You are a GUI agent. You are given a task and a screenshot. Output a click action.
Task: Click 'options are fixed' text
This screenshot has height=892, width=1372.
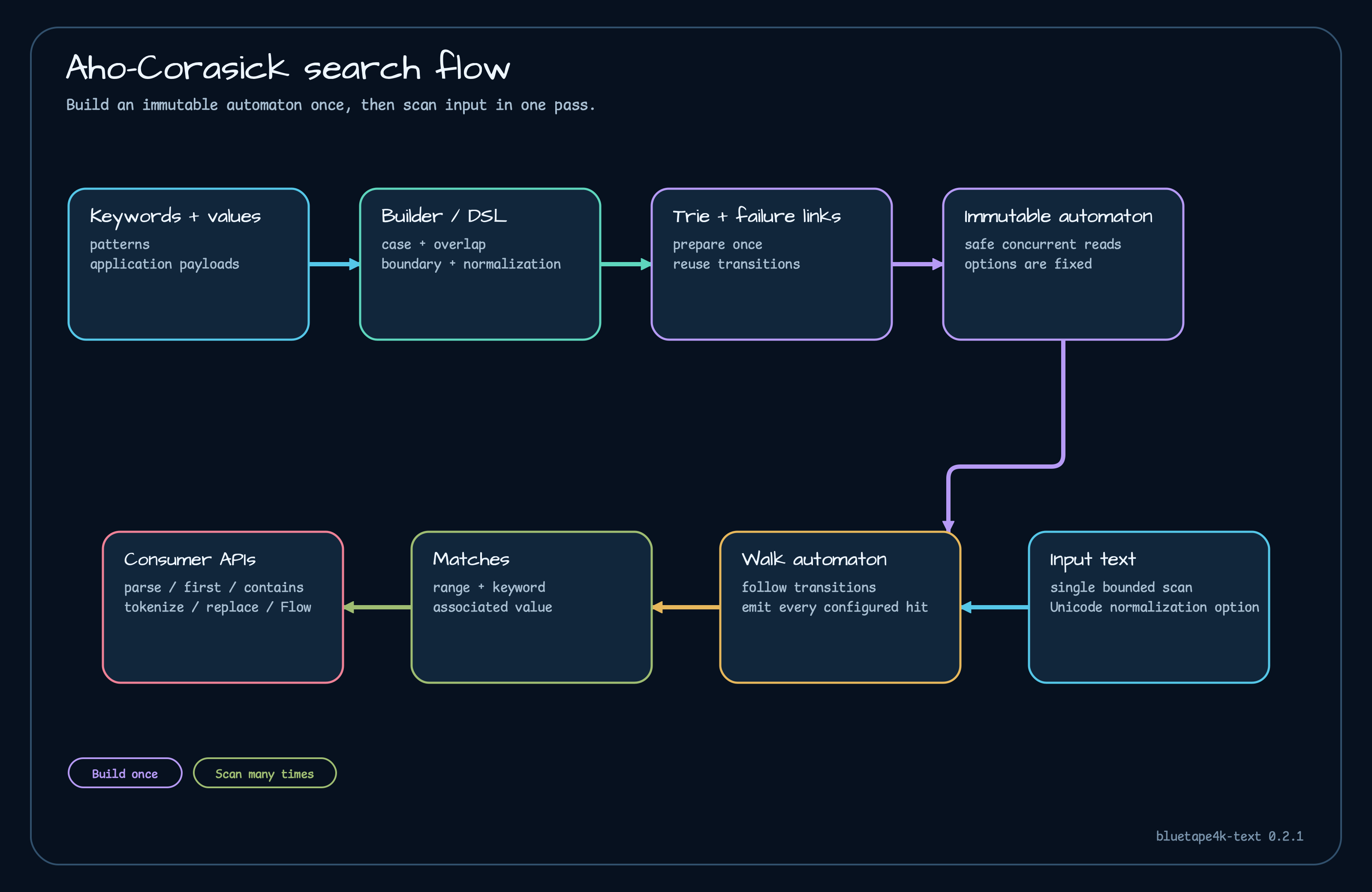coord(1028,264)
